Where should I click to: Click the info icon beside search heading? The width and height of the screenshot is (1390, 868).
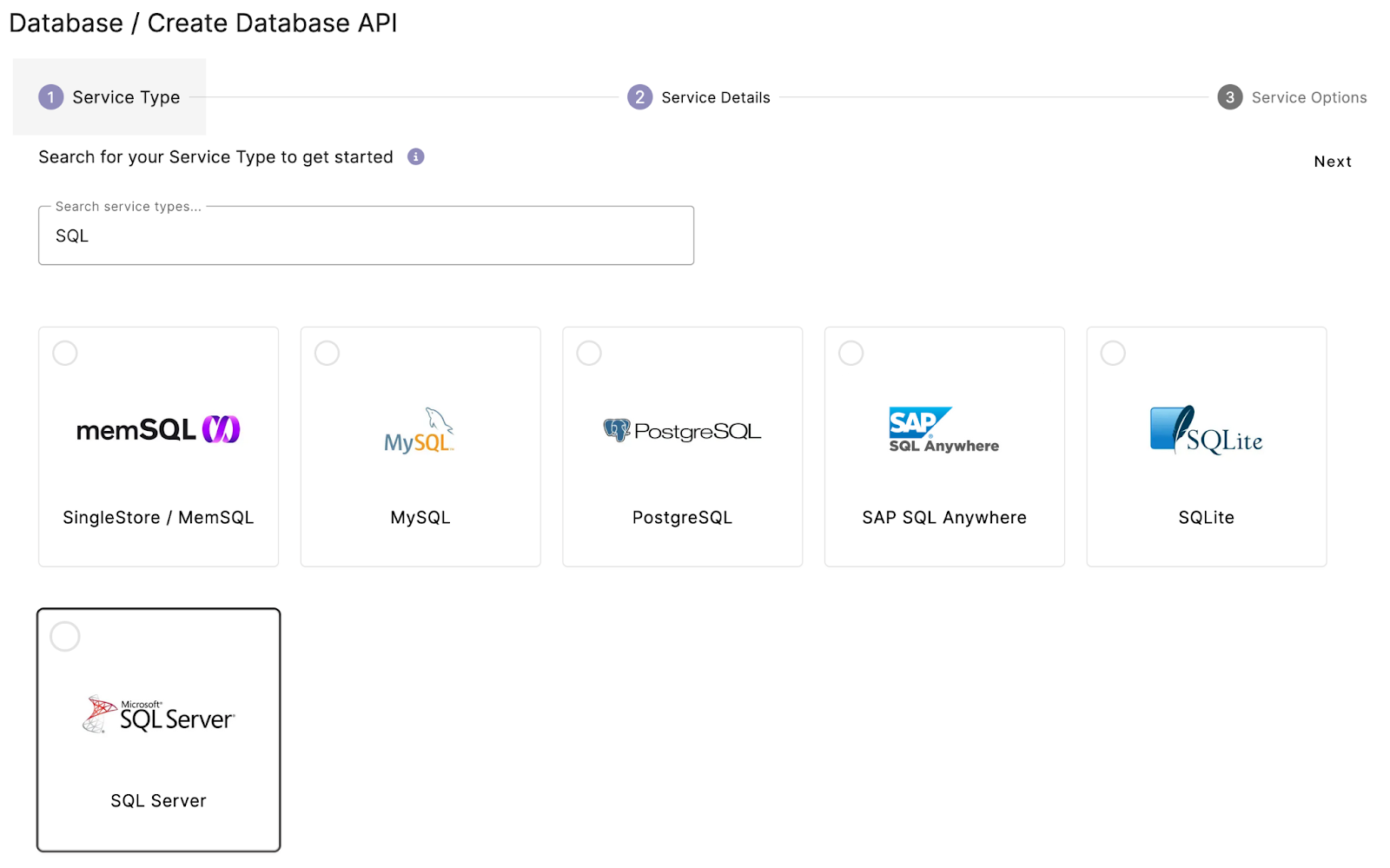pyautogui.click(x=416, y=156)
